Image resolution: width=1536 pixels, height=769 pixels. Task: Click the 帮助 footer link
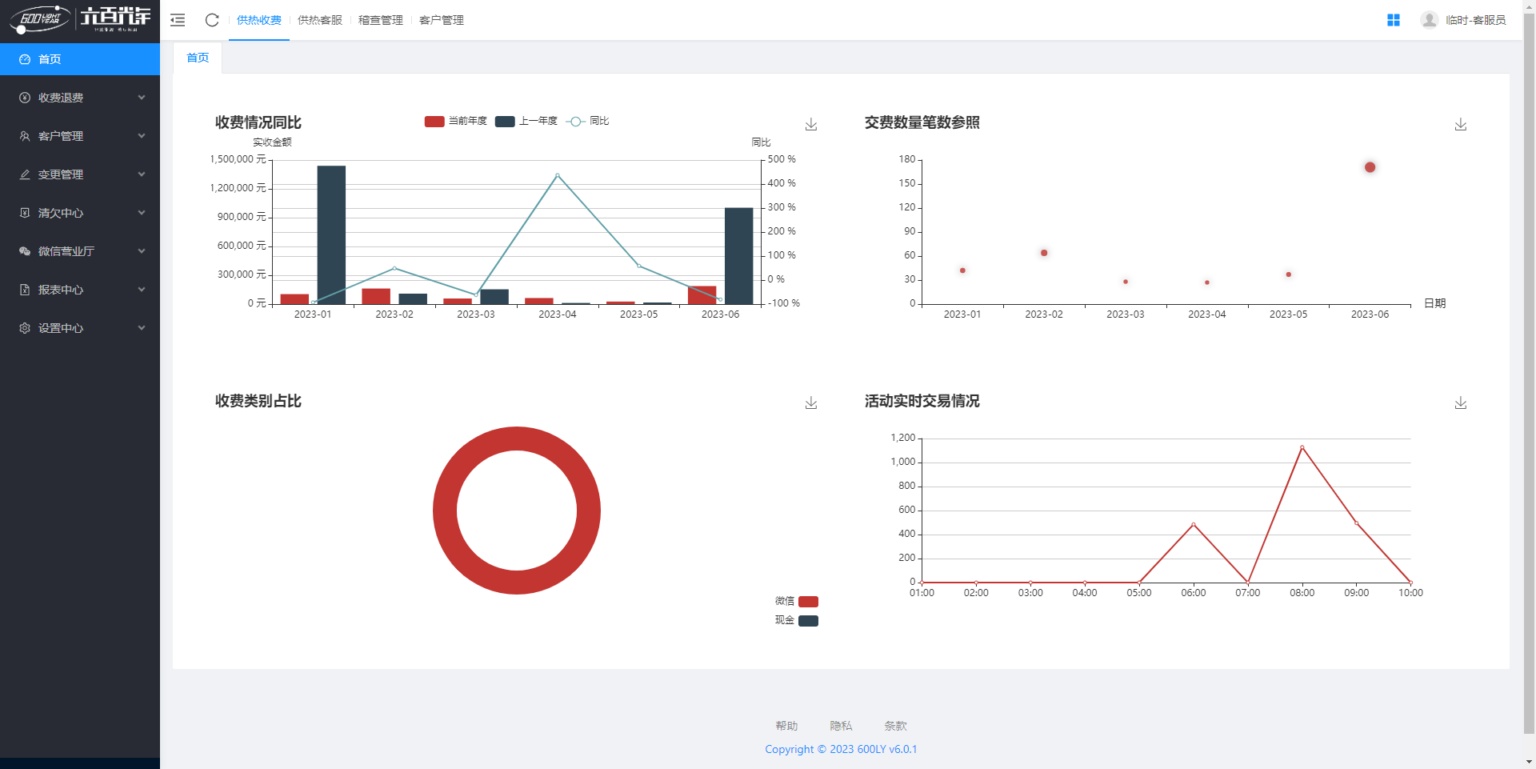click(786, 726)
